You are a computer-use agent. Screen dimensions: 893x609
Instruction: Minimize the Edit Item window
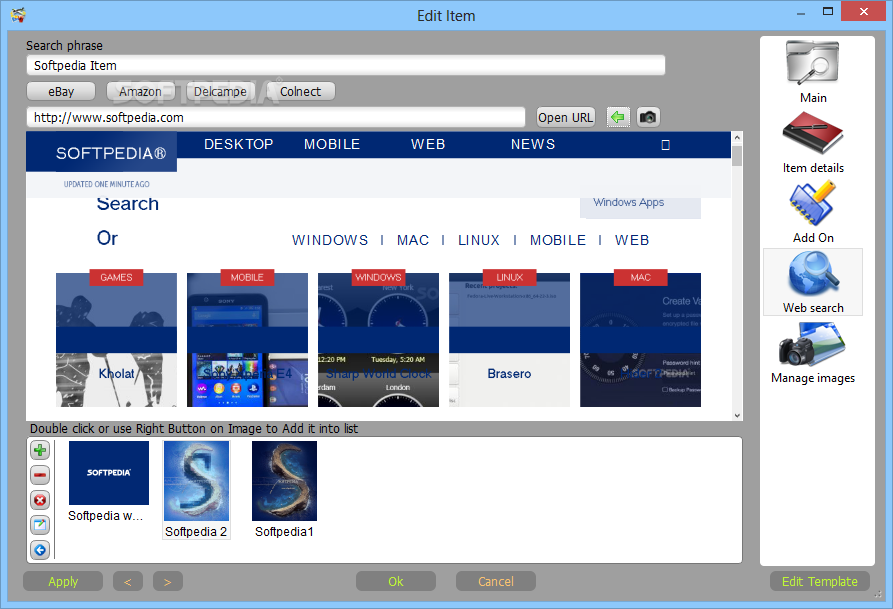pos(801,12)
